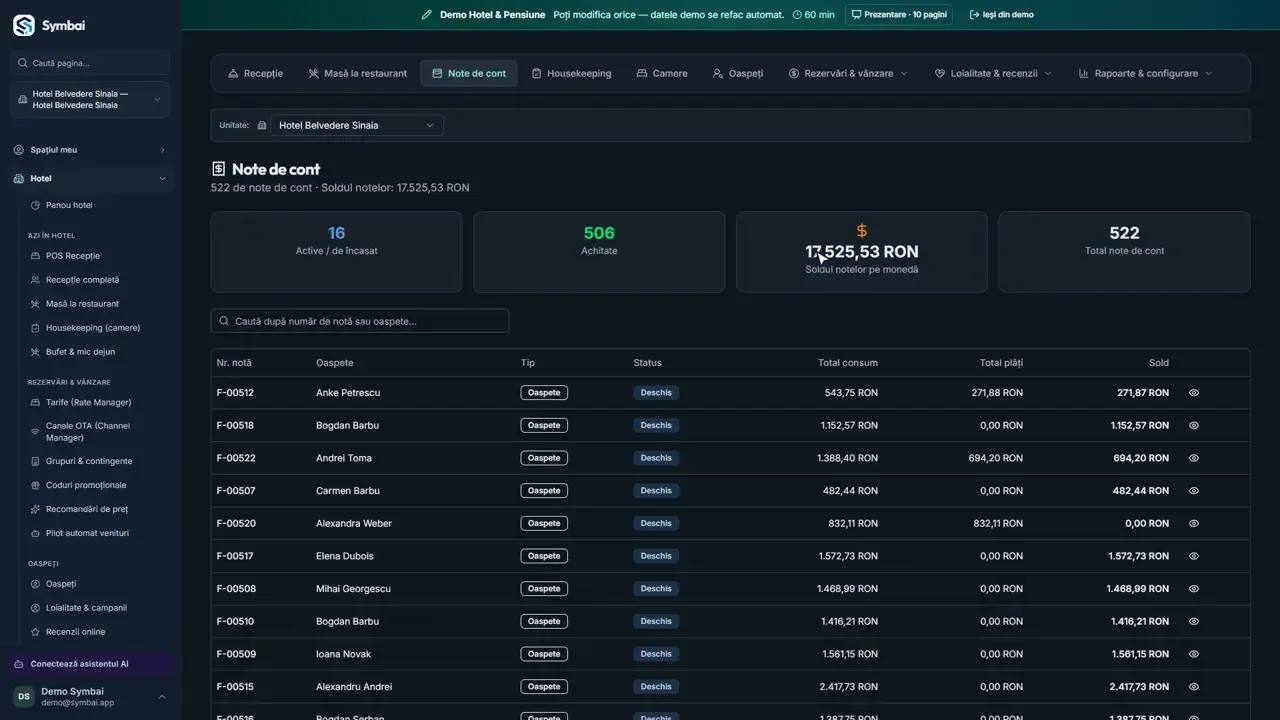Click the Conectează asistentul AI icon

point(19,664)
